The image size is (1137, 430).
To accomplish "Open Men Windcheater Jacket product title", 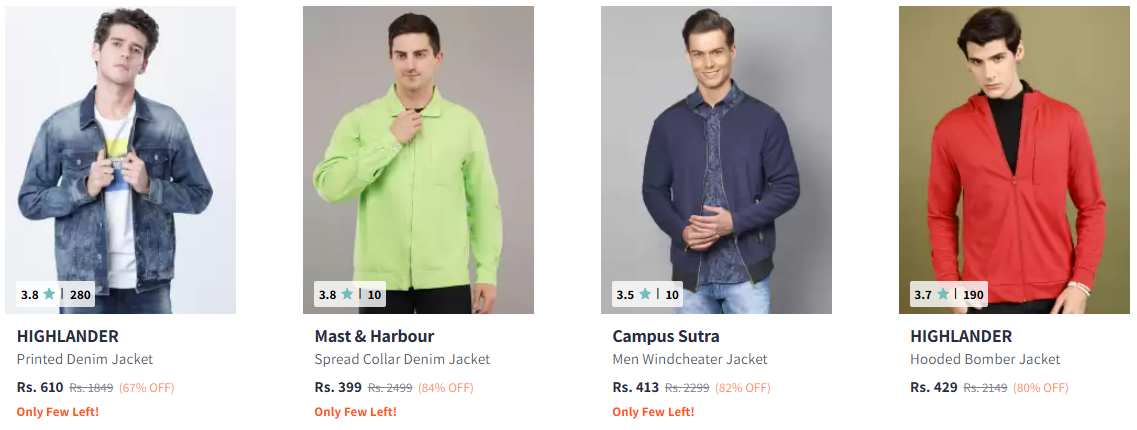I will (690, 360).
